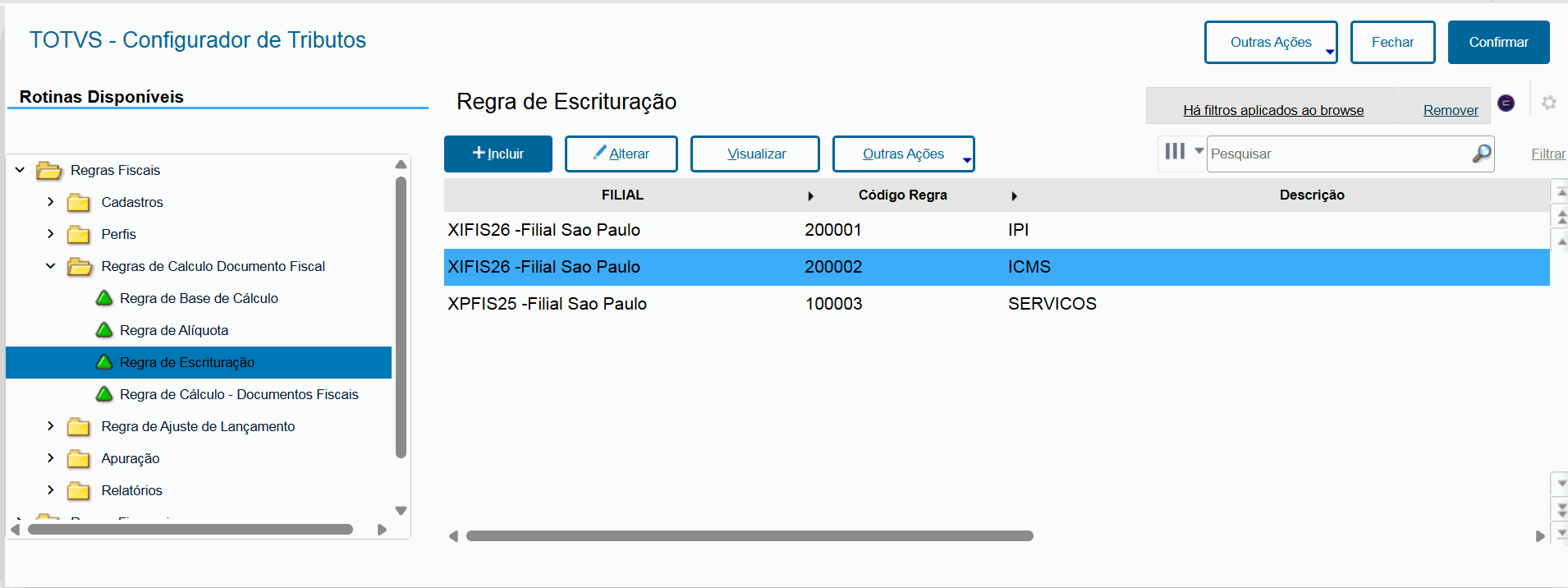Click the grid's horizontal scrollbar
The image size is (1568, 588).
749,536
